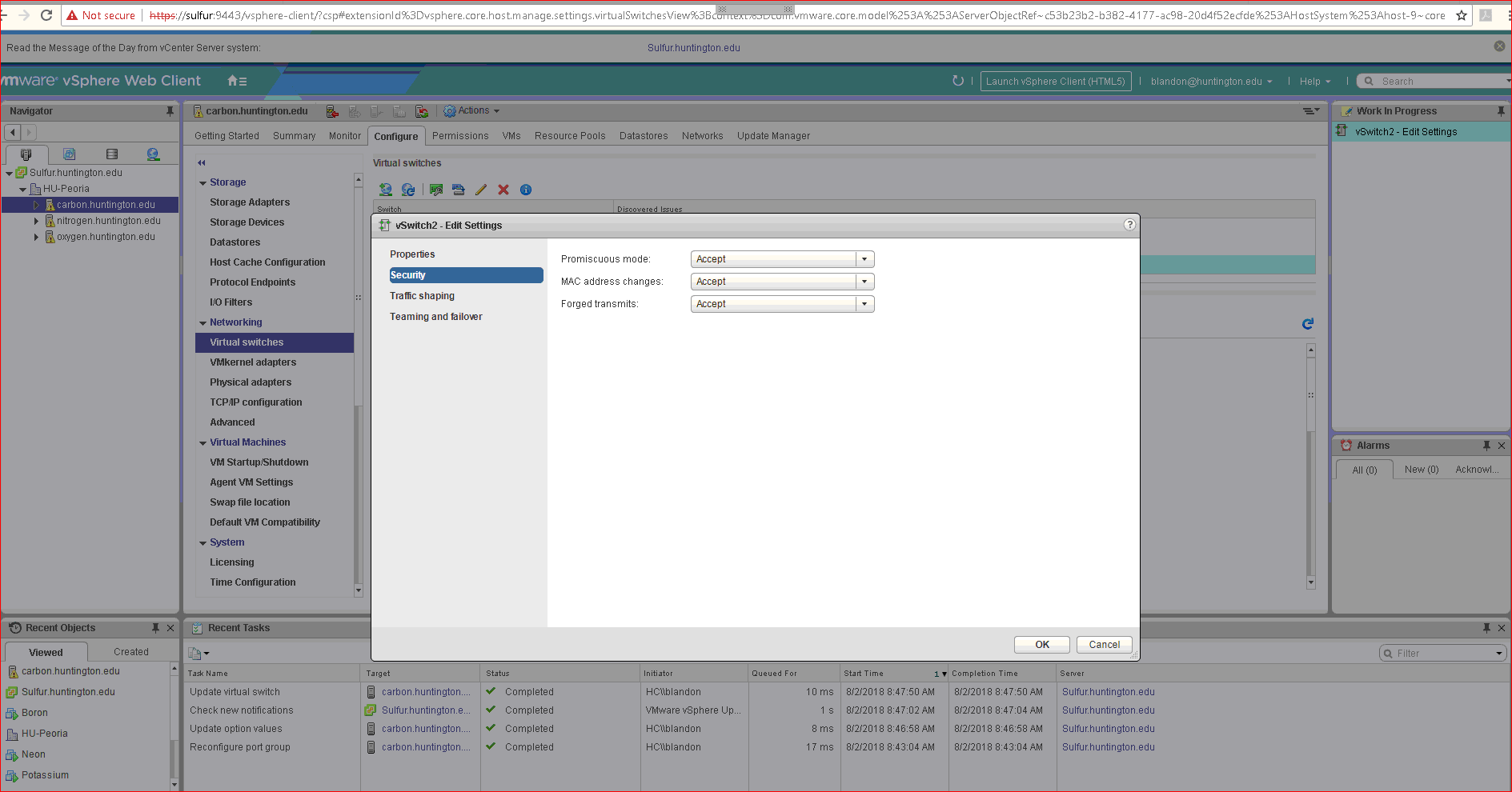Image resolution: width=1512 pixels, height=792 pixels.
Task: Pin the Work In Progress panel
Action: click(x=1501, y=111)
